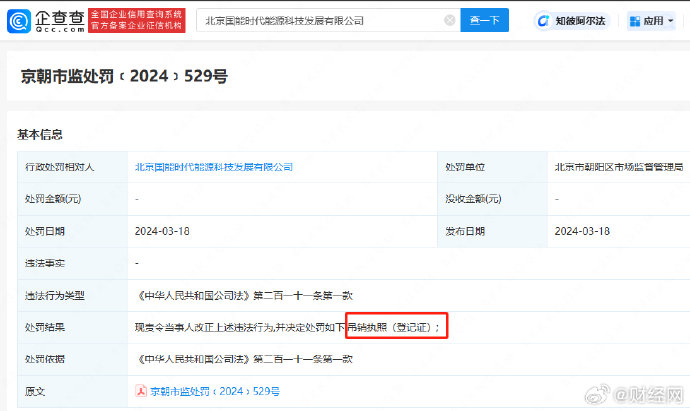
Task: Select the 基本信息 section heading
Action: click(40, 134)
